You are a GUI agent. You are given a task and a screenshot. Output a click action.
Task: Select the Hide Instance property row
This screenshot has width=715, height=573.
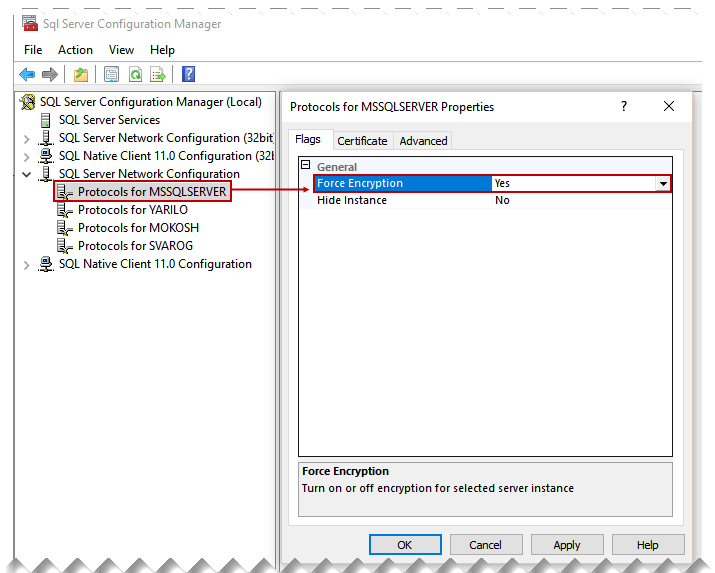coord(492,200)
